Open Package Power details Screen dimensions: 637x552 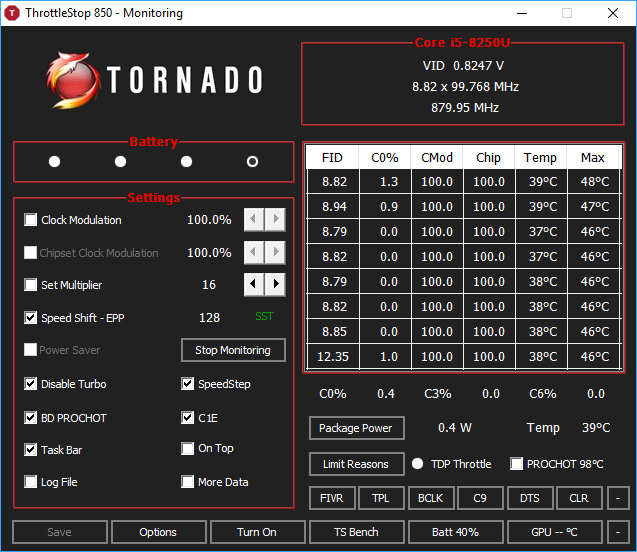point(357,428)
